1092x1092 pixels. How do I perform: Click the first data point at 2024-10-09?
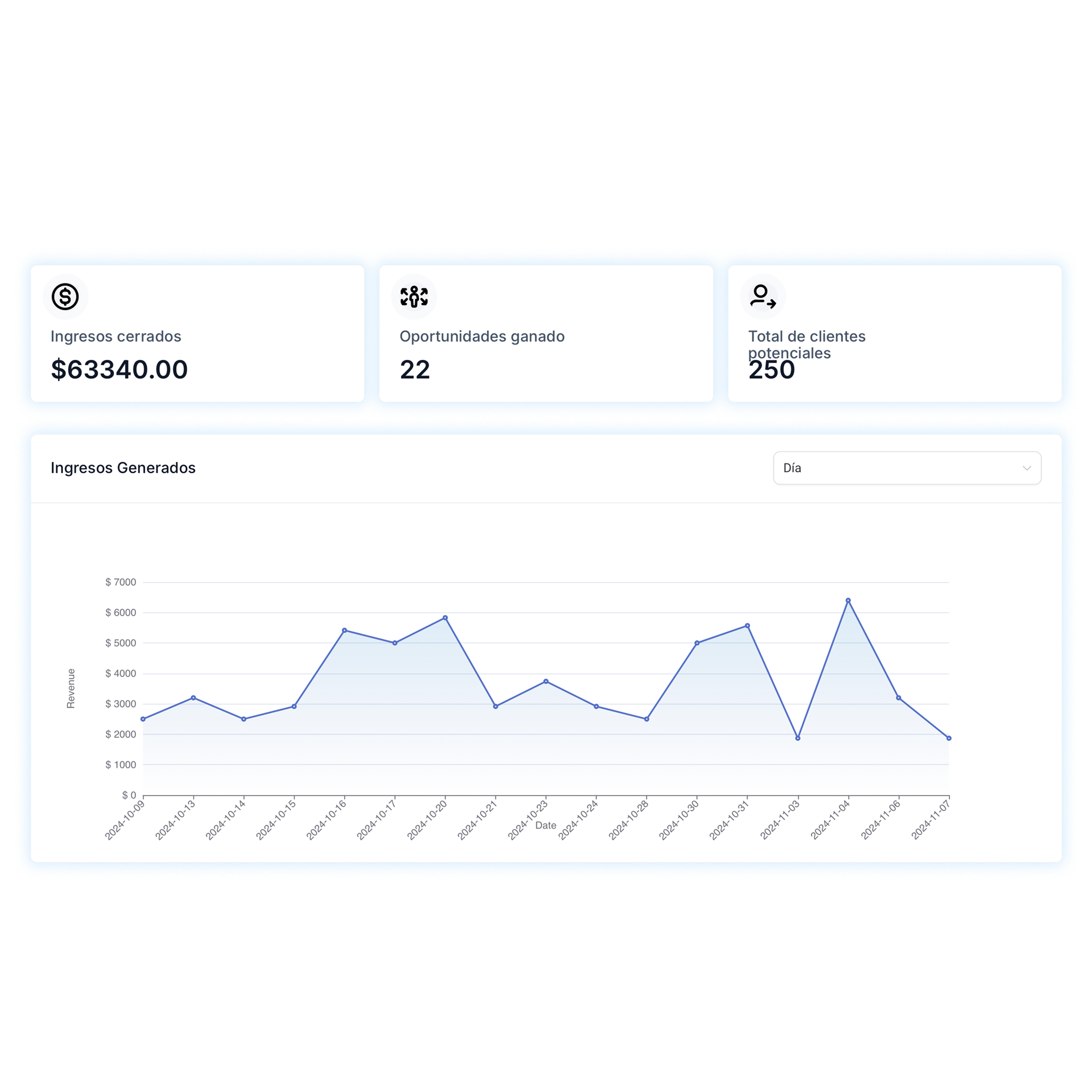tap(143, 719)
